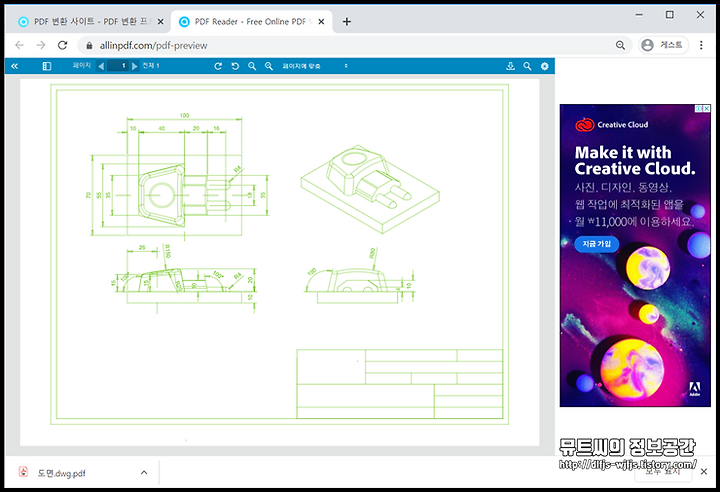This screenshot has width=720, height=492.
Task: View site security lock info
Action: click(x=90, y=45)
